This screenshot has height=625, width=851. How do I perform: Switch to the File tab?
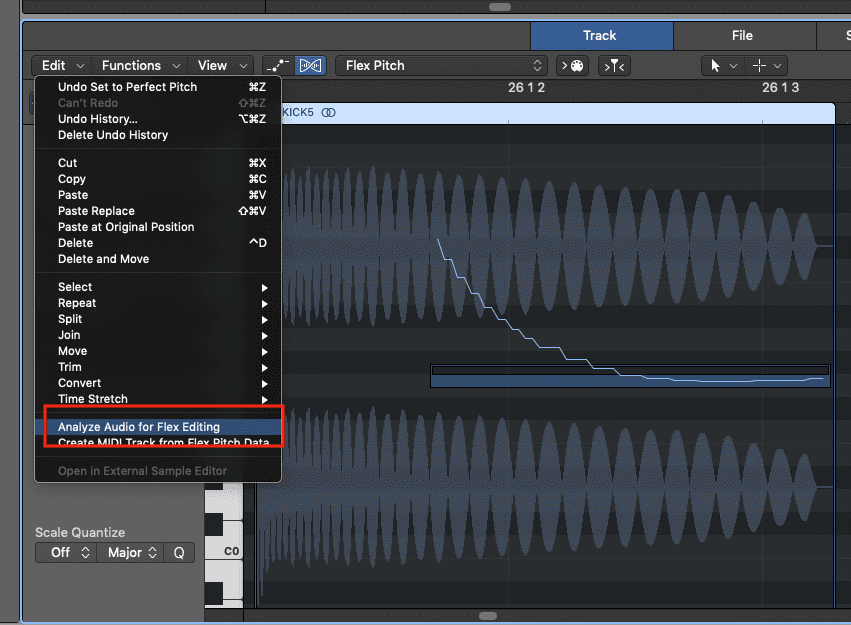(745, 36)
